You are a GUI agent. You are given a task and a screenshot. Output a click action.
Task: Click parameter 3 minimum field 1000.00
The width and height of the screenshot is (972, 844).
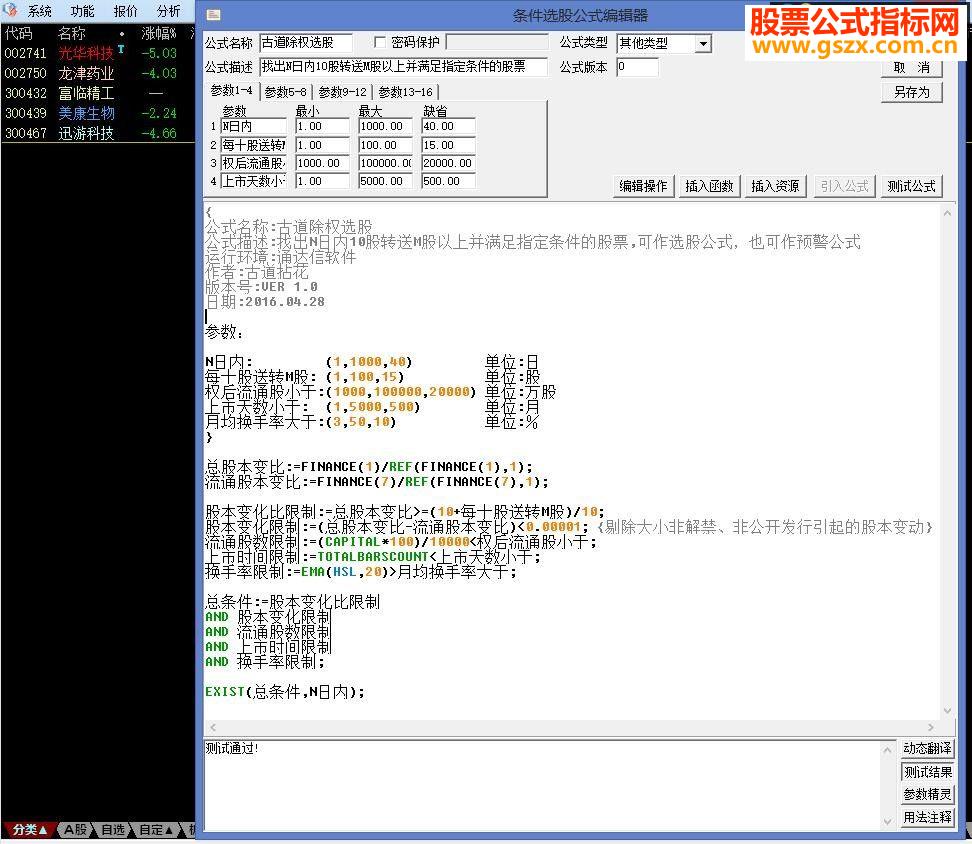tap(322, 163)
